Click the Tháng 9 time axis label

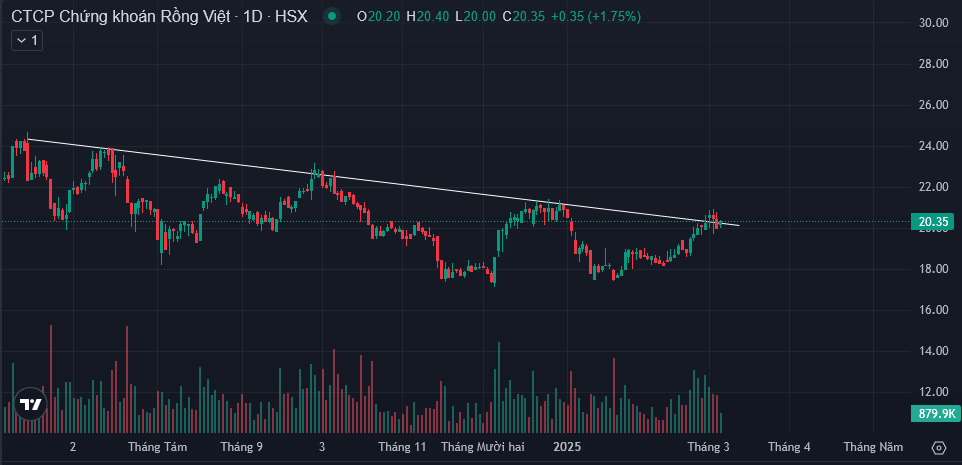point(241,447)
